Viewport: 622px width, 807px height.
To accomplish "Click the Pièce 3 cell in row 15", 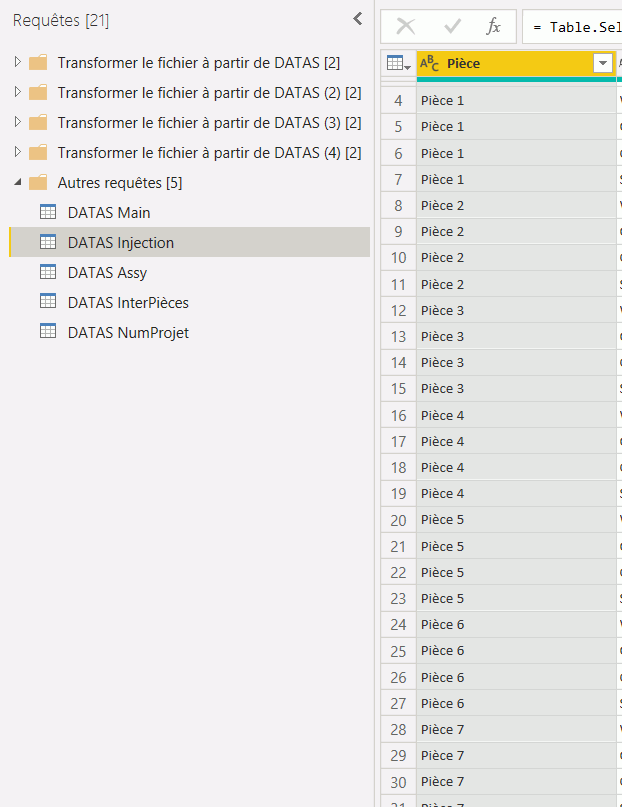I will (516, 389).
